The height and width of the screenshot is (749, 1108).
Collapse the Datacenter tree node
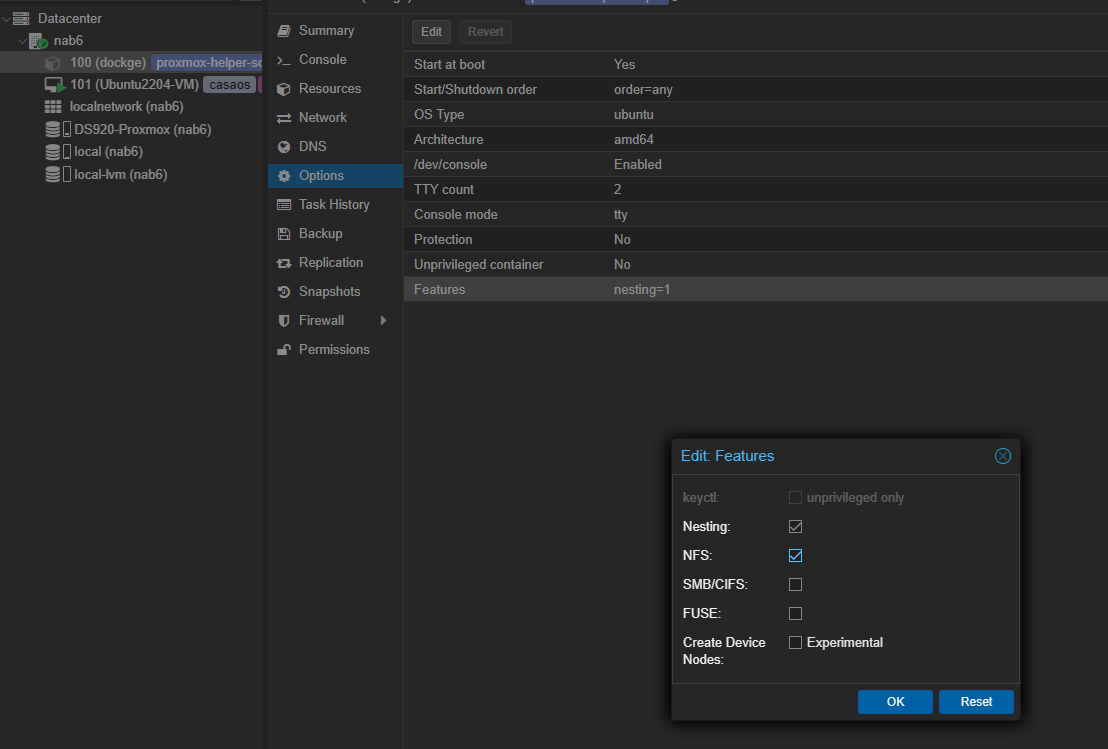7,19
